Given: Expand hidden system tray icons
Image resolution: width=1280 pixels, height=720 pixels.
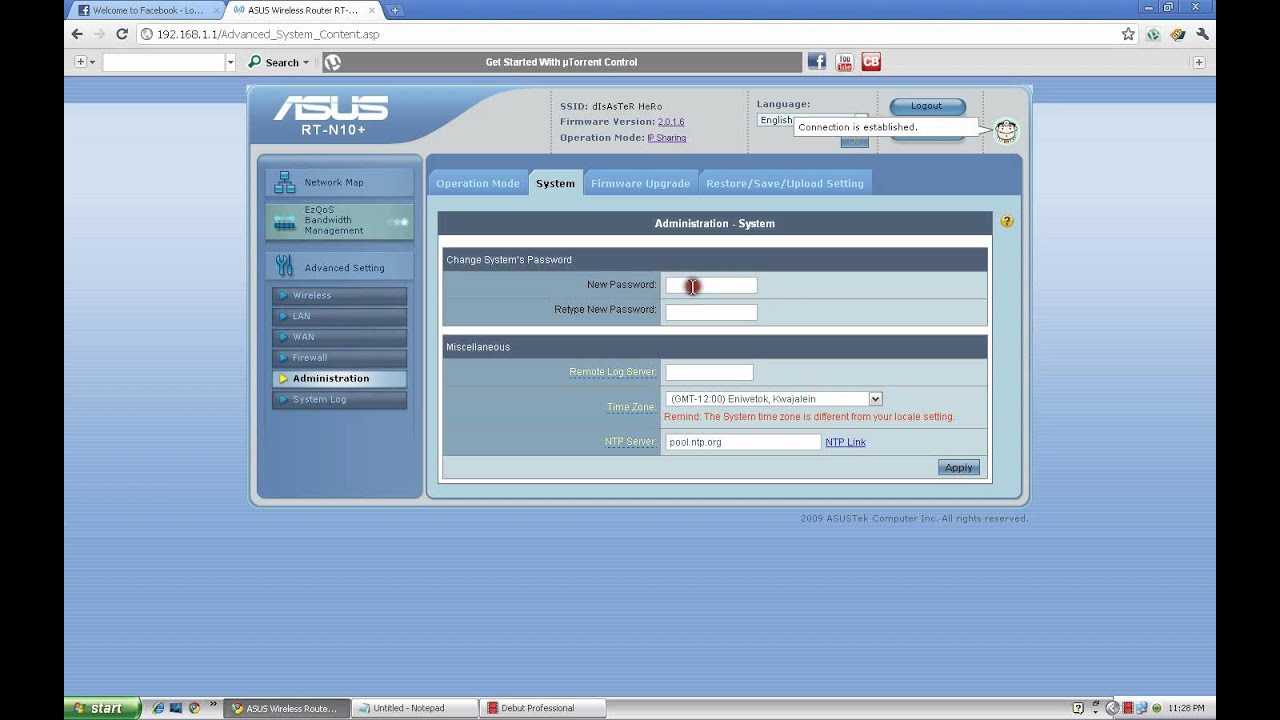Looking at the screenshot, I should [x=1112, y=708].
